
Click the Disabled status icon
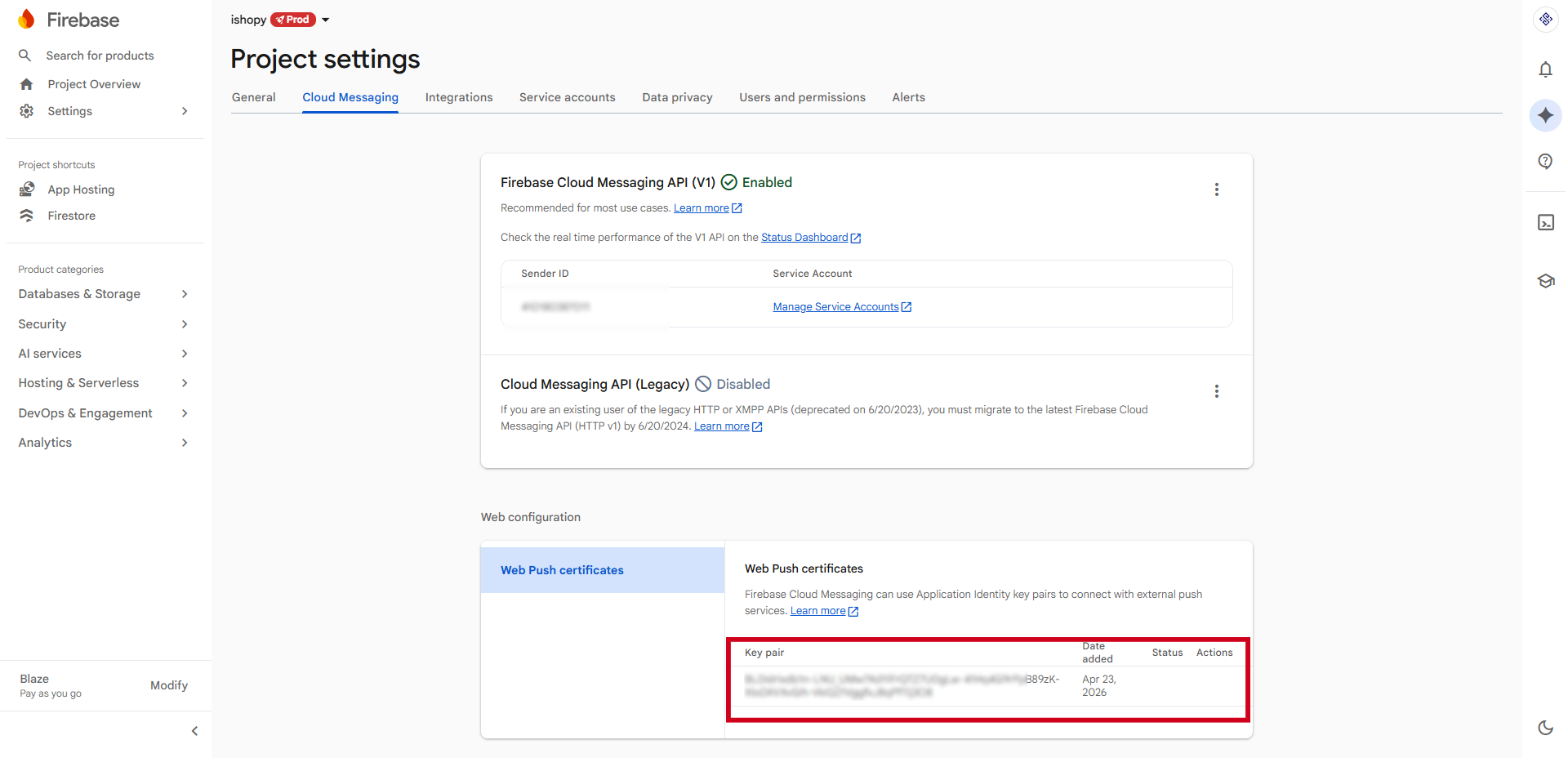click(702, 384)
